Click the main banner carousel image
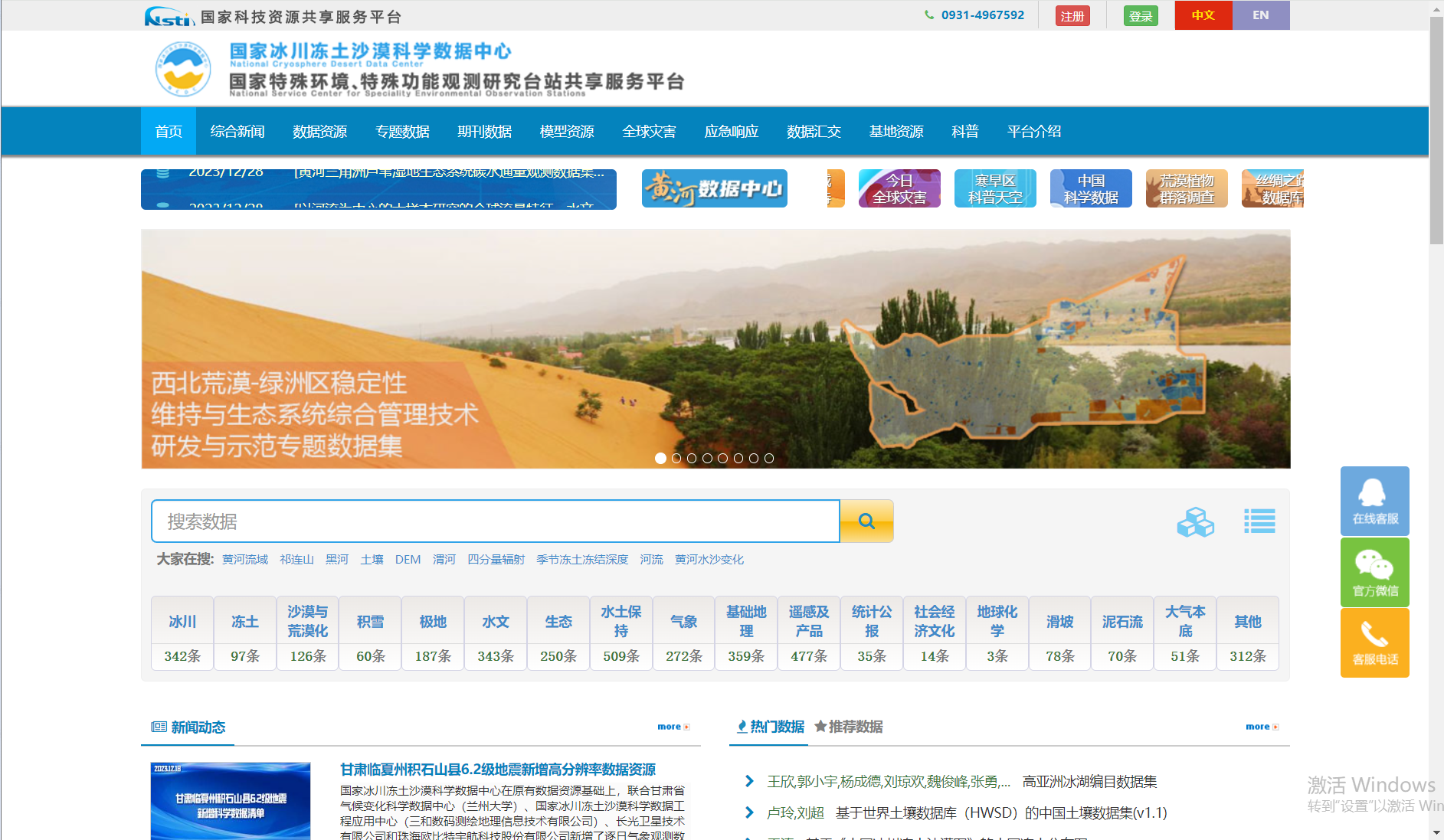 [x=715, y=349]
